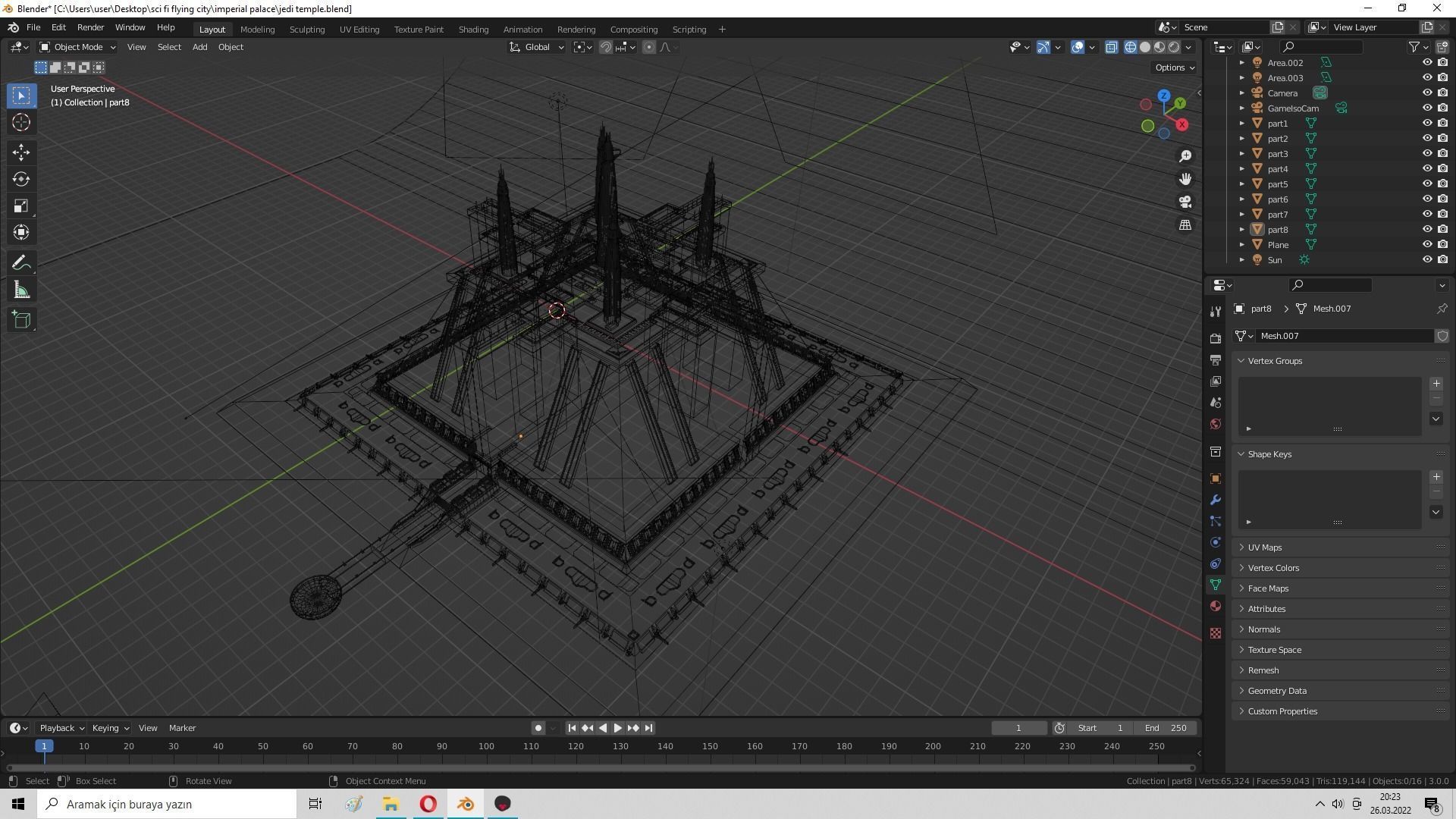The height and width of the screenshot is (819, 1456).
Task: Switch to the Modeling workspace tab
Action: pos(257,30)
